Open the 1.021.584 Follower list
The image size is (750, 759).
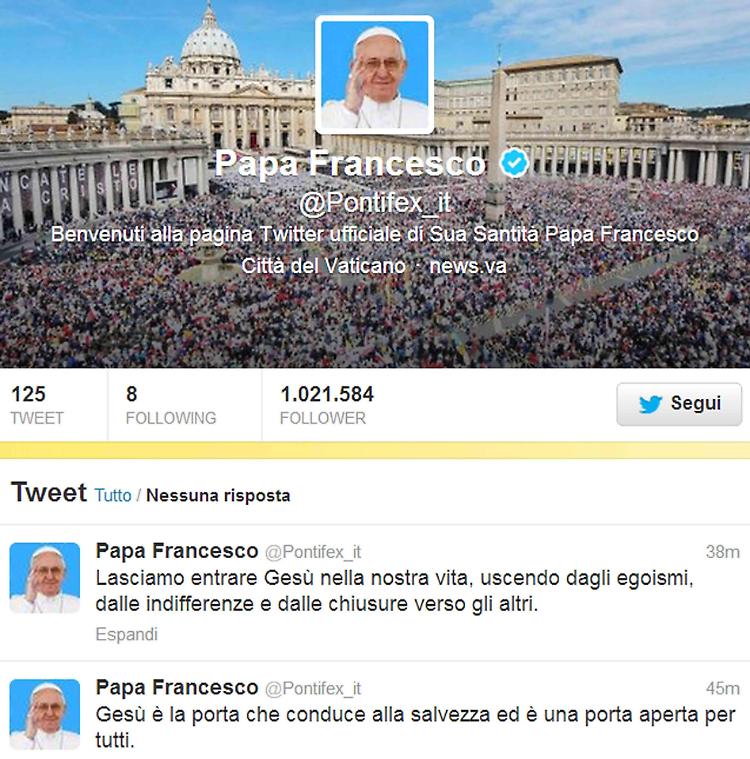327,405
